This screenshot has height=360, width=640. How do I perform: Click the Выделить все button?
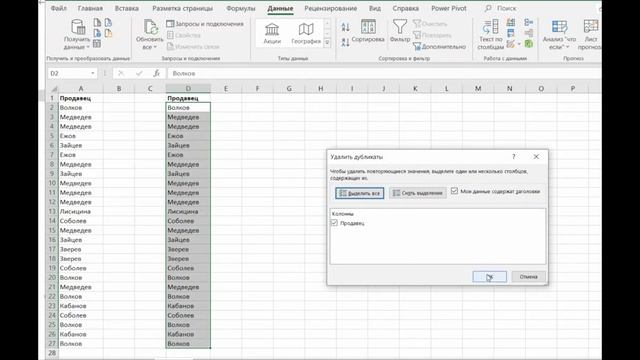(360, 193)
